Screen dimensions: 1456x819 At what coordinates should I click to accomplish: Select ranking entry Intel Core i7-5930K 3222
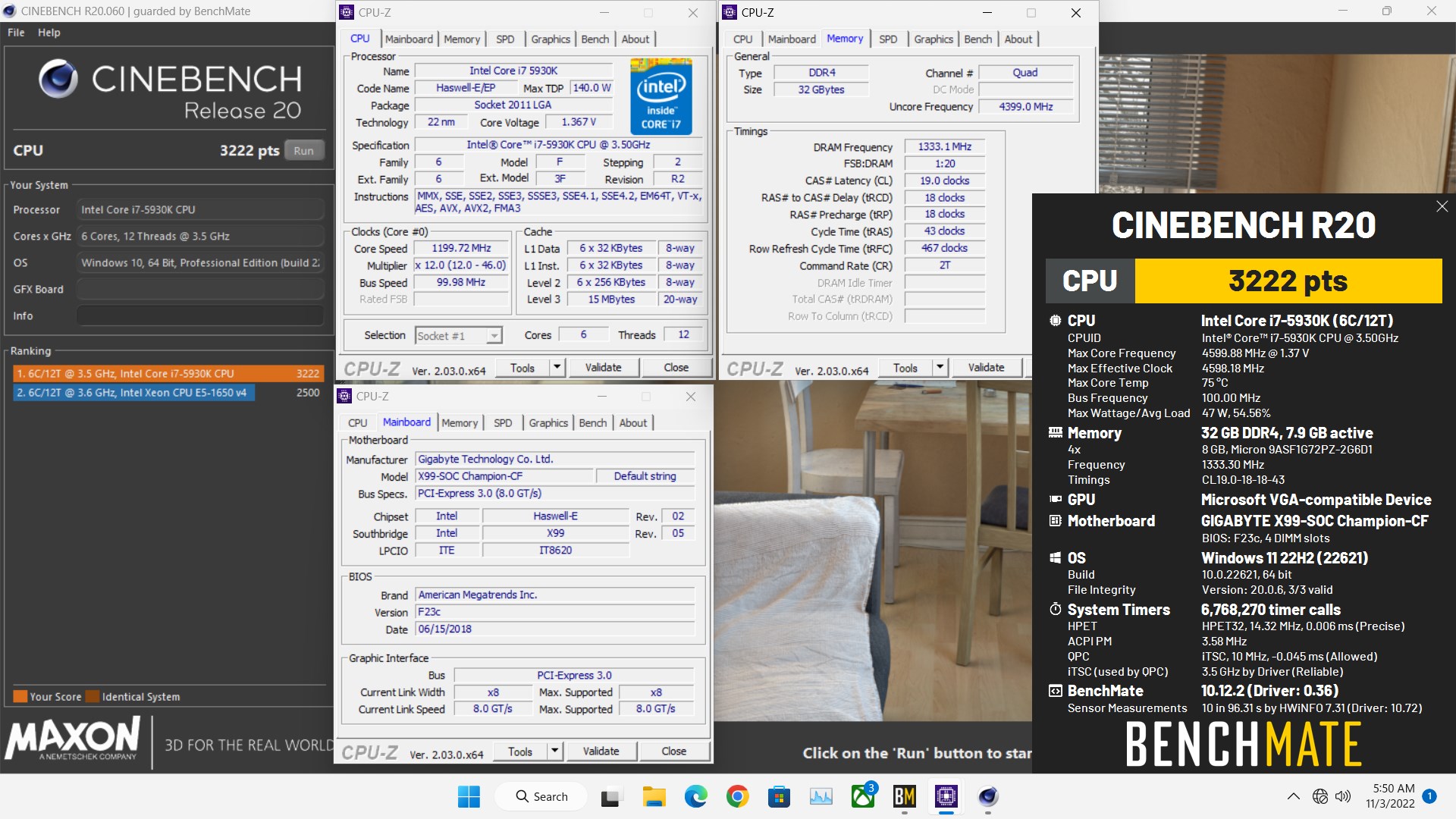click(168, 373)
